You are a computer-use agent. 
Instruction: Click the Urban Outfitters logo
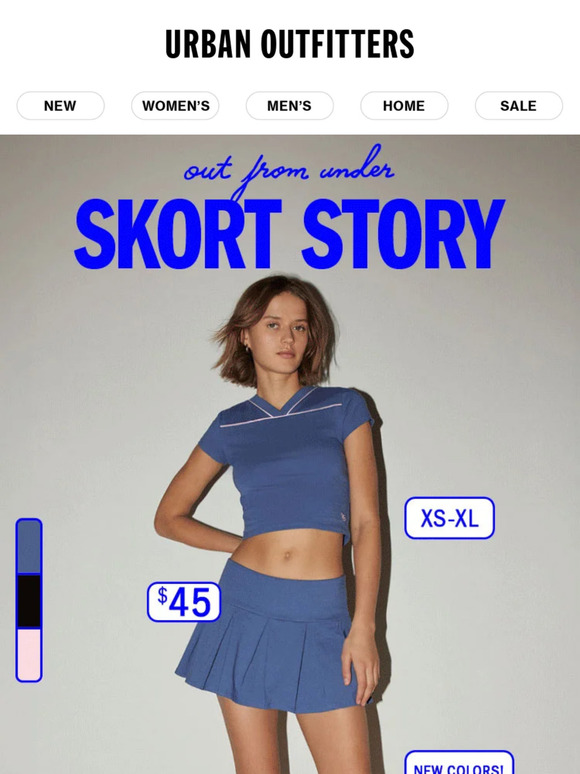290,44
